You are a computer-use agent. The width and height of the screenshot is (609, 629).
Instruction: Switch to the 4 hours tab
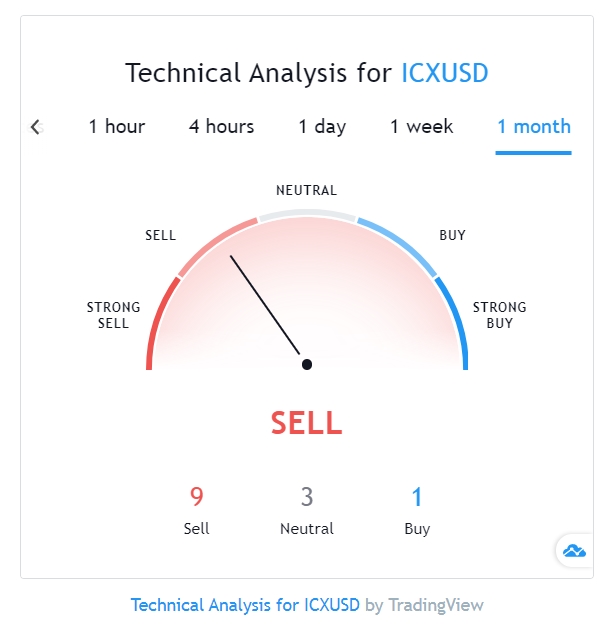[x=221, y=127]
